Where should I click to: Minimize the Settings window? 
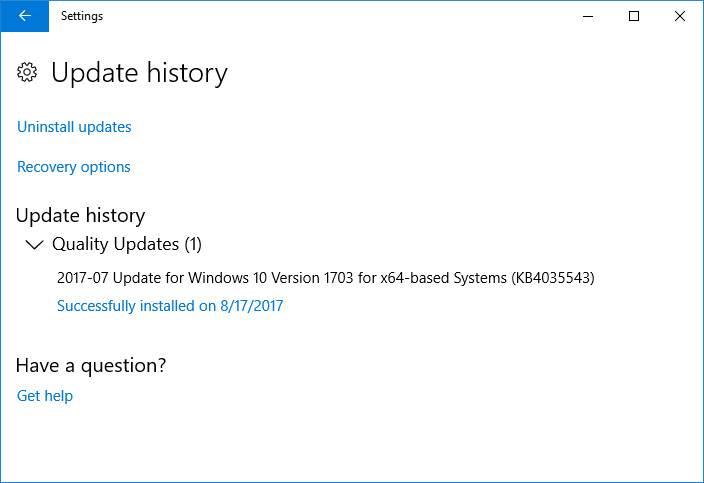click(x=588, y=16)
